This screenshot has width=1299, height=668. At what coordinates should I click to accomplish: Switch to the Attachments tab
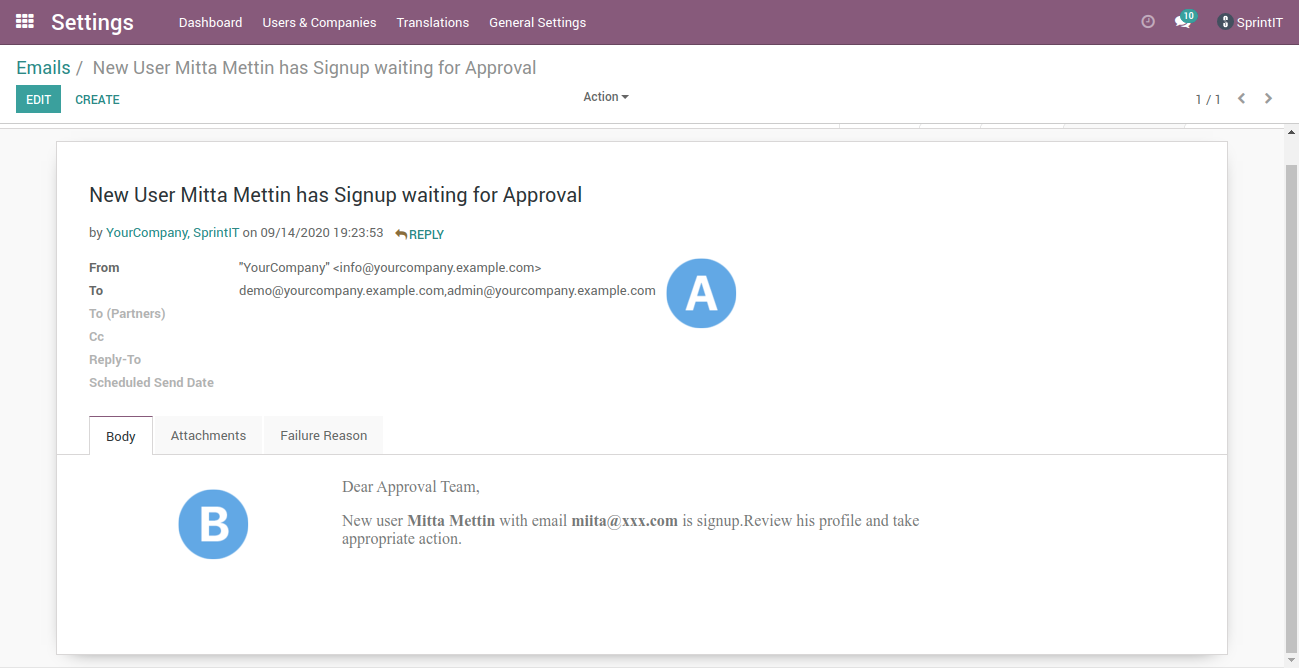(207, 435)
